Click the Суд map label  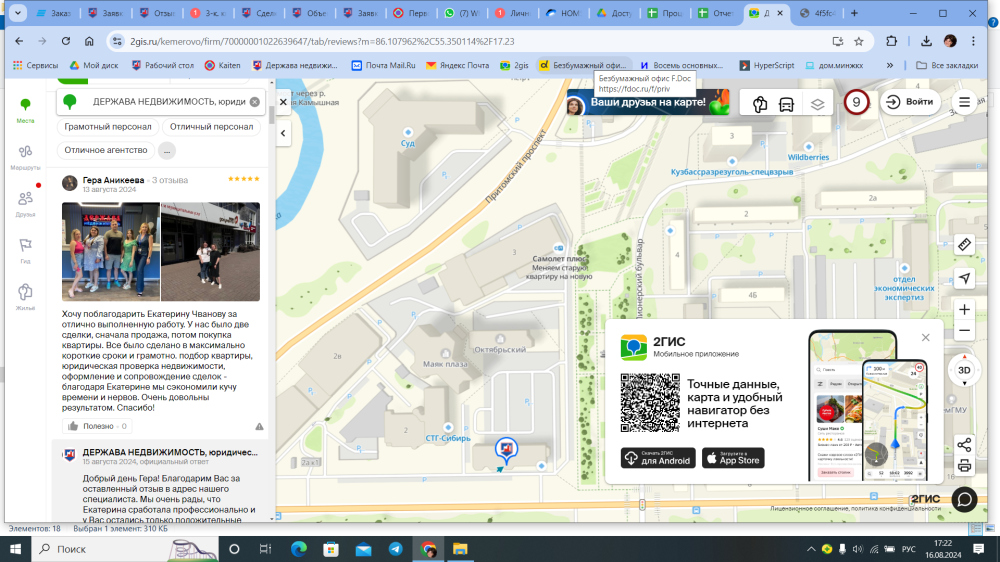[408, 143]
